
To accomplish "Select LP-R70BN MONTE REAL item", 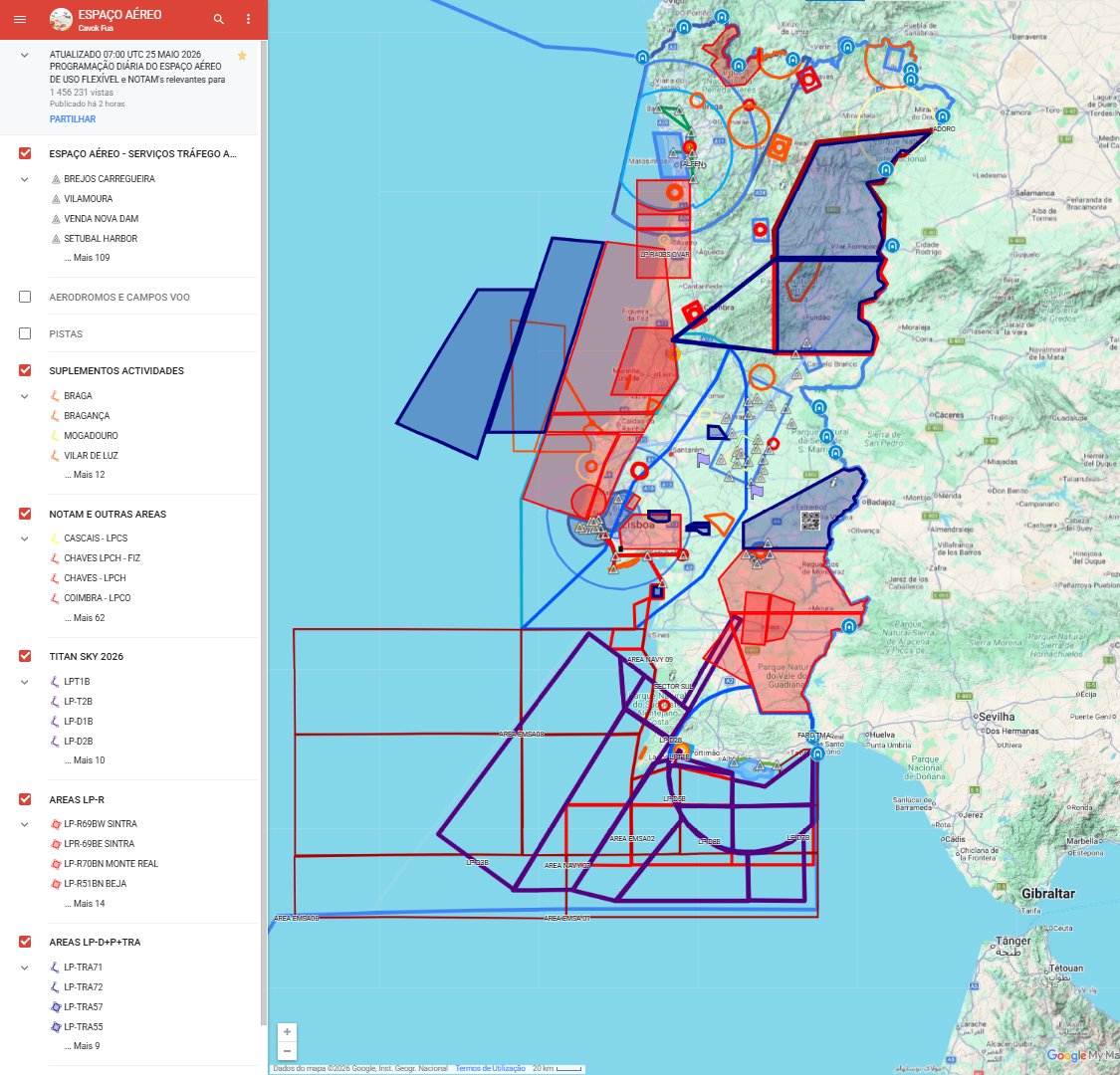I will pos(111,864).
